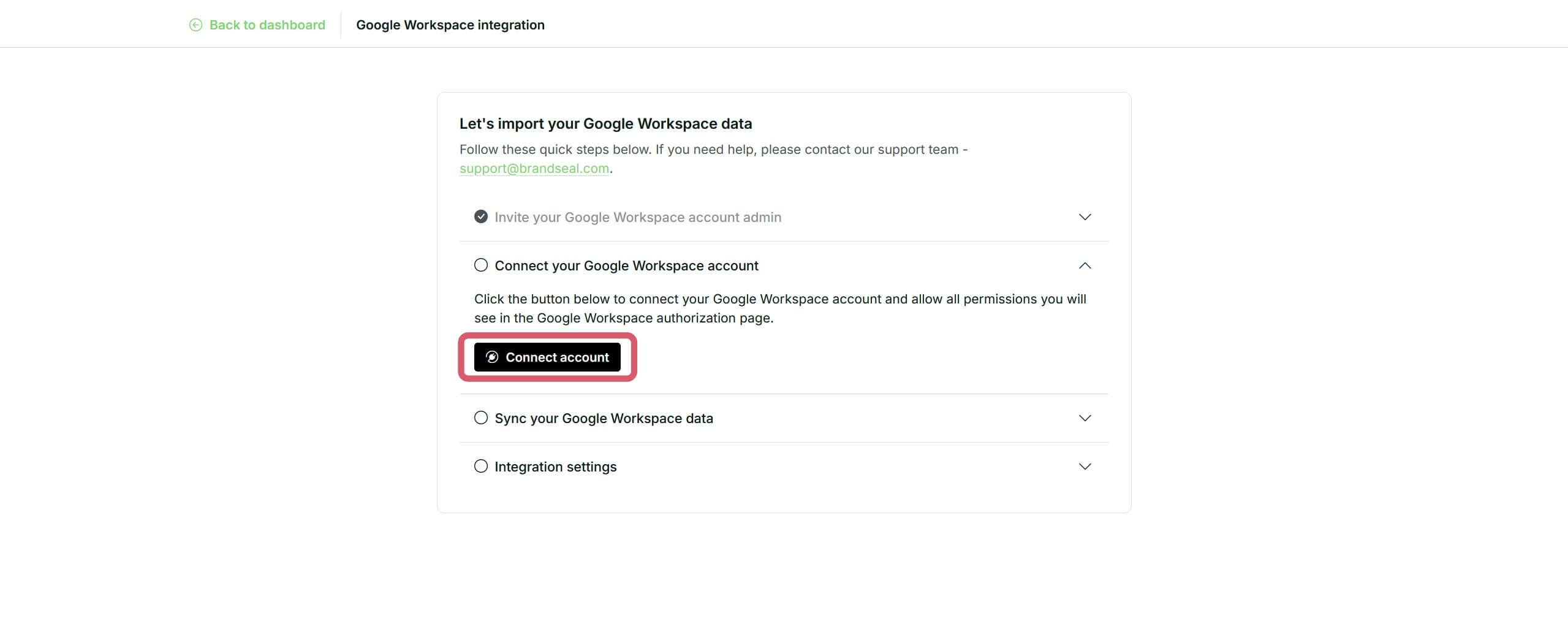Click the heading "Let's import your Google Workspace data"

(x=605, y=123)
